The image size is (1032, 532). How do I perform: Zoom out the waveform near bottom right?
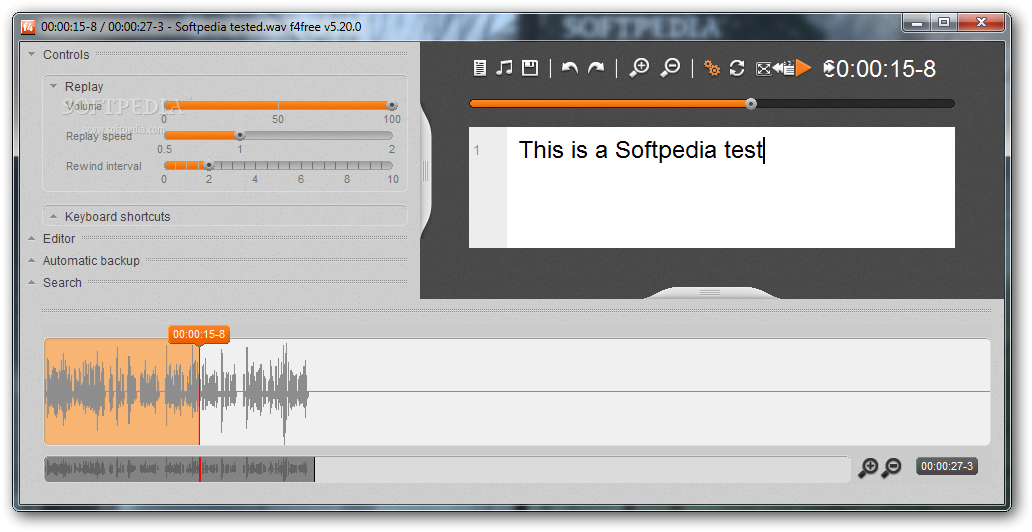point(891,467)
